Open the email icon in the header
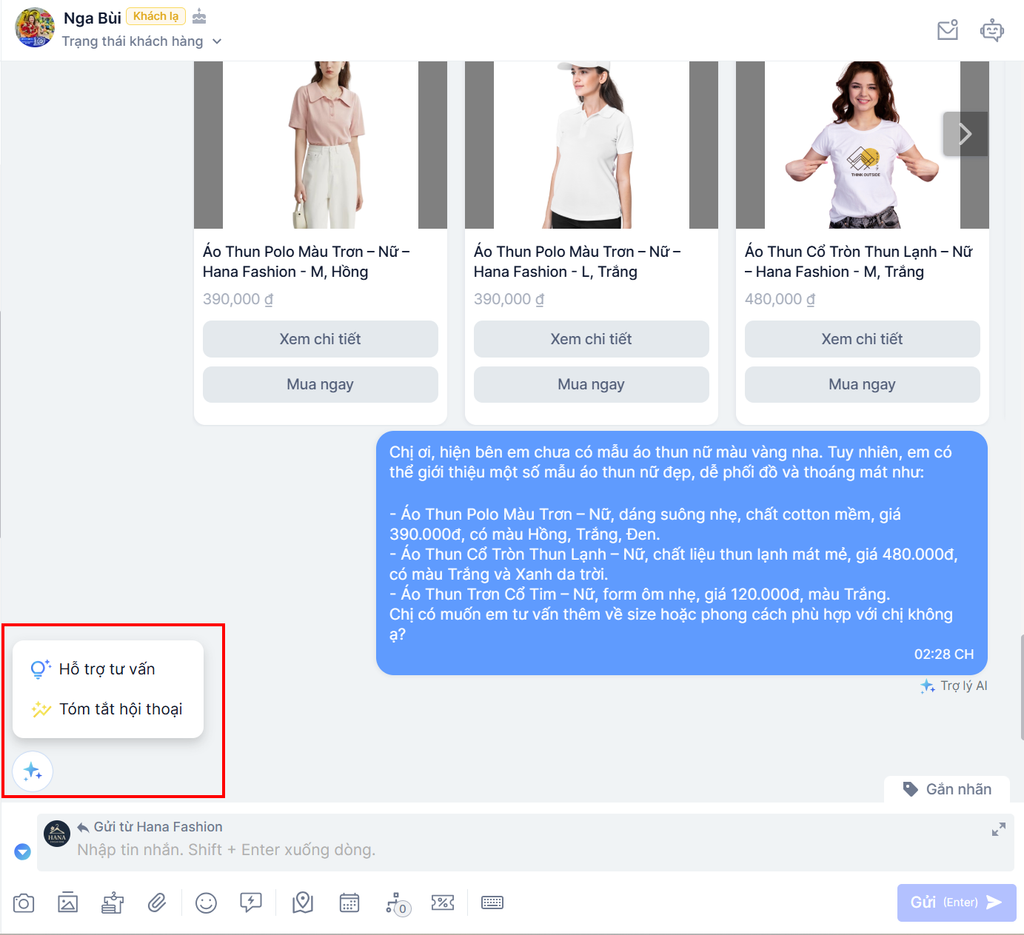 point(945,30)
